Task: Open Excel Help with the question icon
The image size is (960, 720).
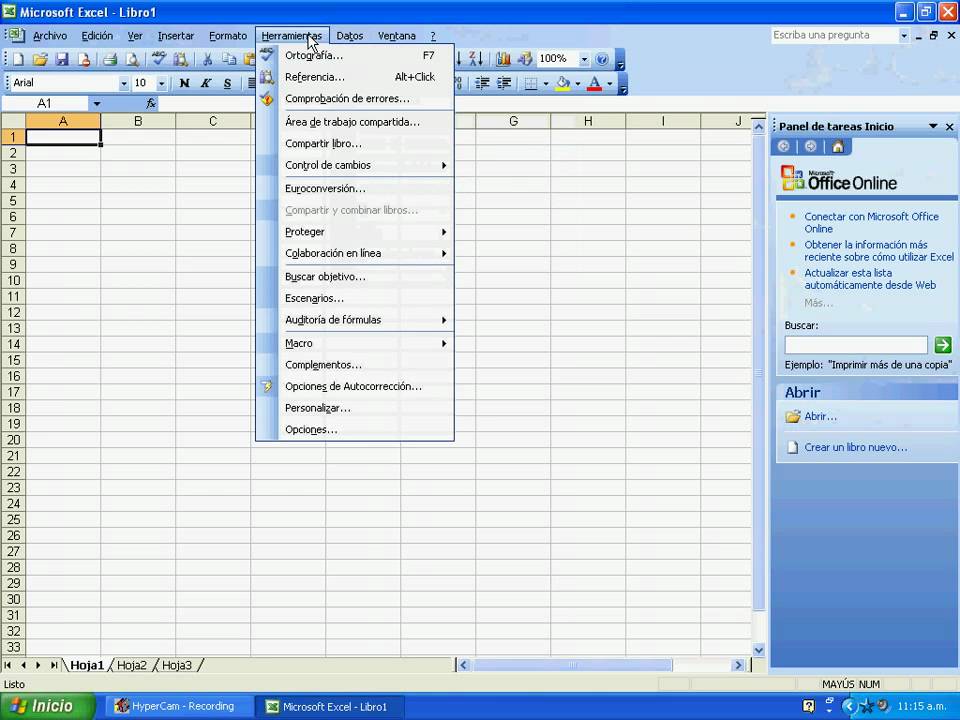Action: 602,59
